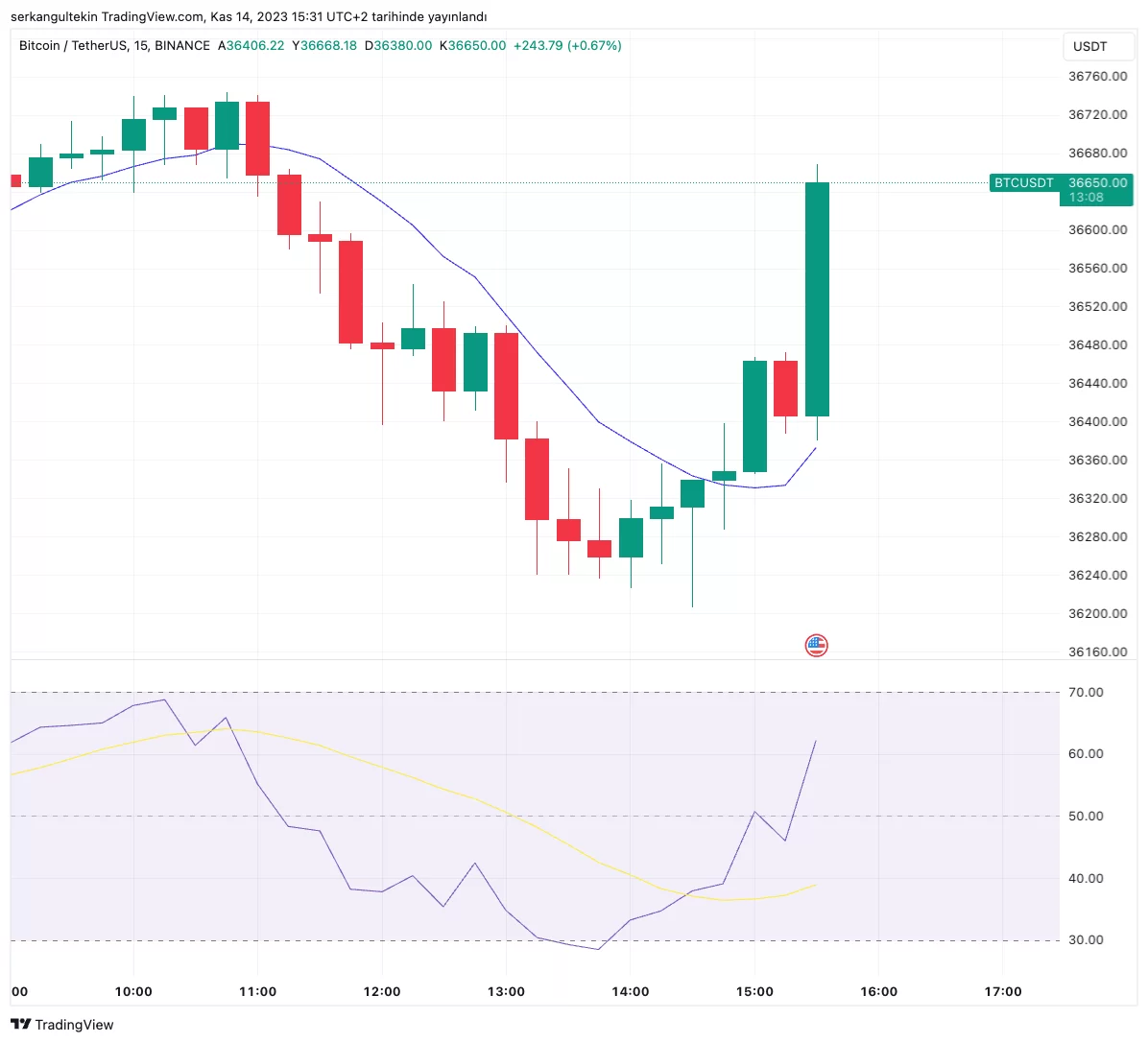1148x1043 pixels.
Task: Click the 50.00 RSI midline label
Action: (x=1086, y=816)
